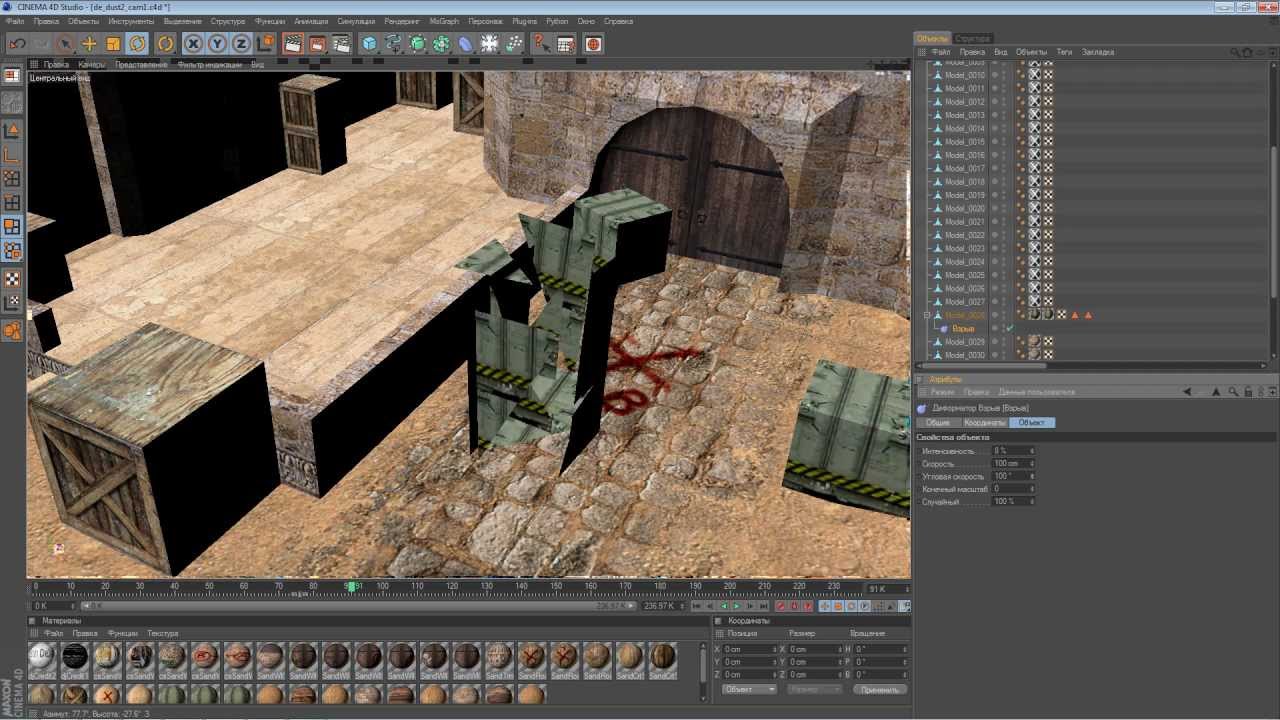The height and width of the screenshot is (720, 1280).
Task: Jump to the end of the animation
Action: (x=765, y=606)
